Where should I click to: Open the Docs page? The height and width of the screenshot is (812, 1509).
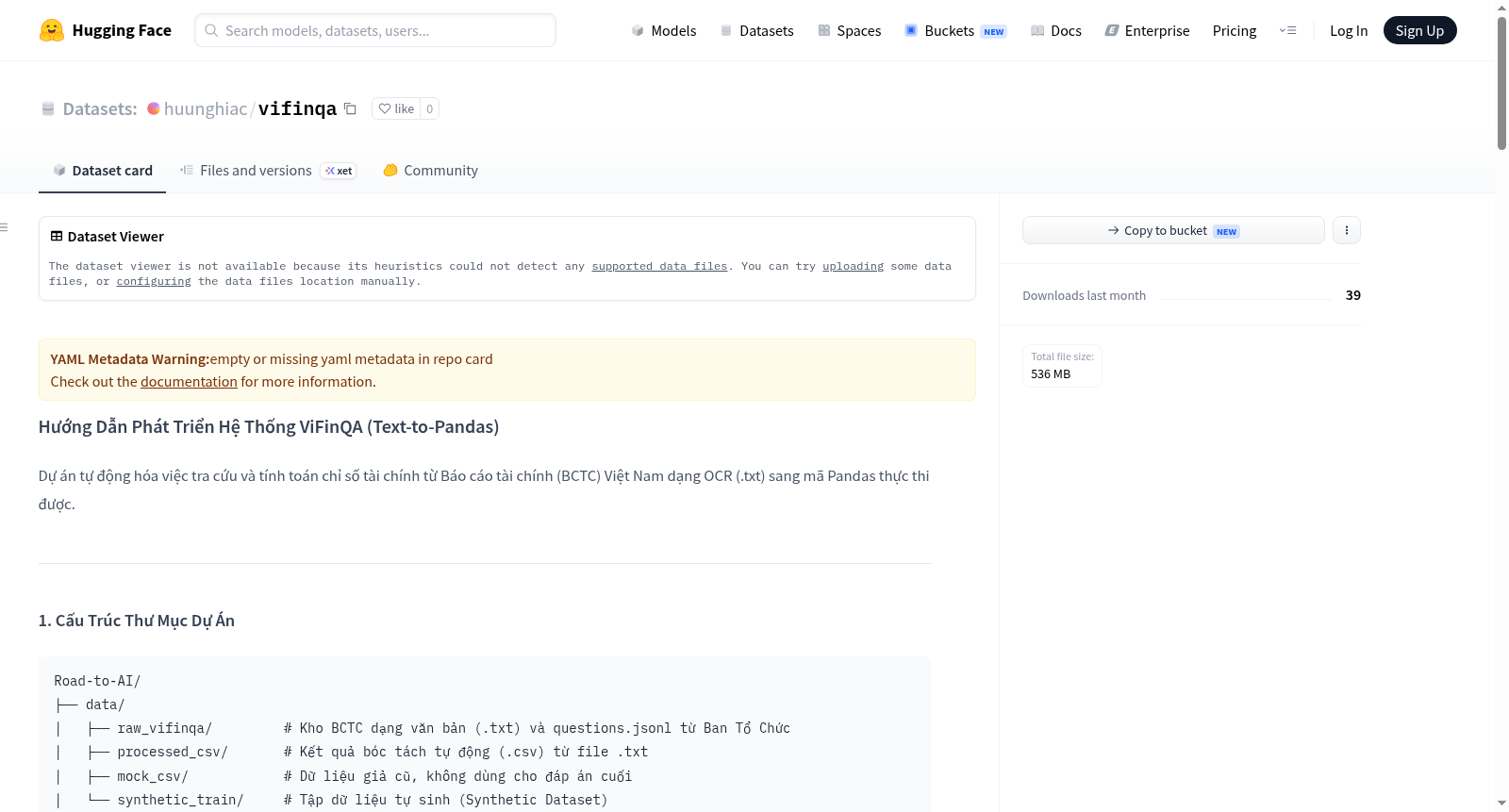[x=1056, y=30]
